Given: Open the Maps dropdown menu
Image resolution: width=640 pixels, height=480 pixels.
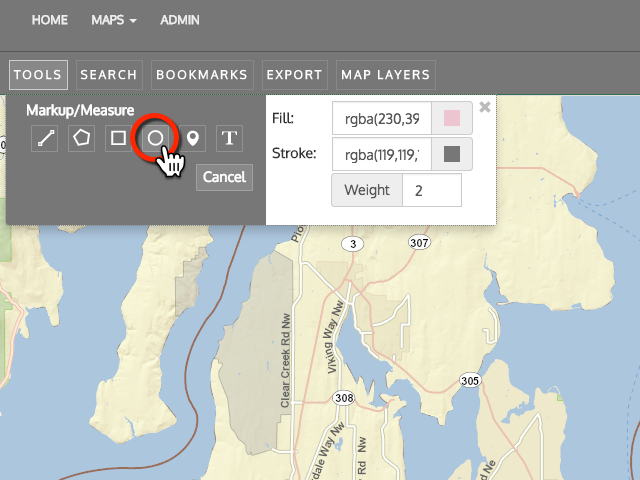Looking at the screenshot, I should coord(113,20).
